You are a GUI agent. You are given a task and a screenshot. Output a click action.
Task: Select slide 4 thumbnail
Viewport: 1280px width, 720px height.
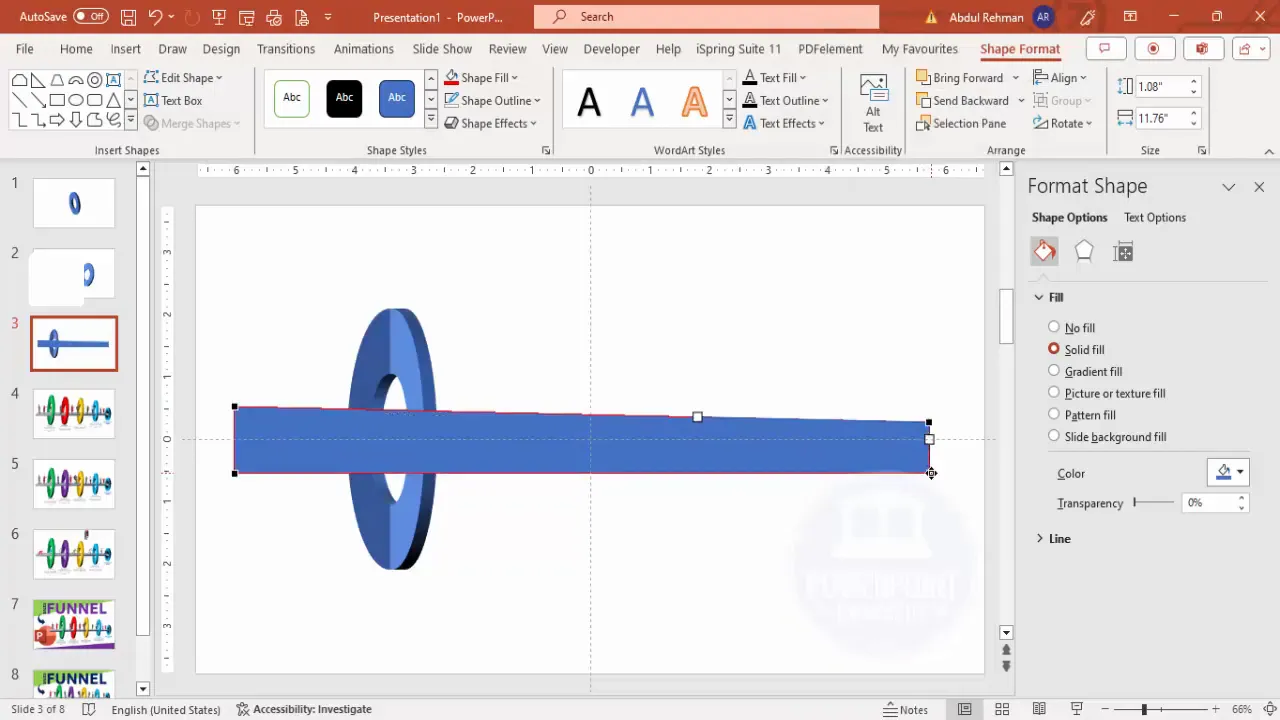(x=74, y=413)
